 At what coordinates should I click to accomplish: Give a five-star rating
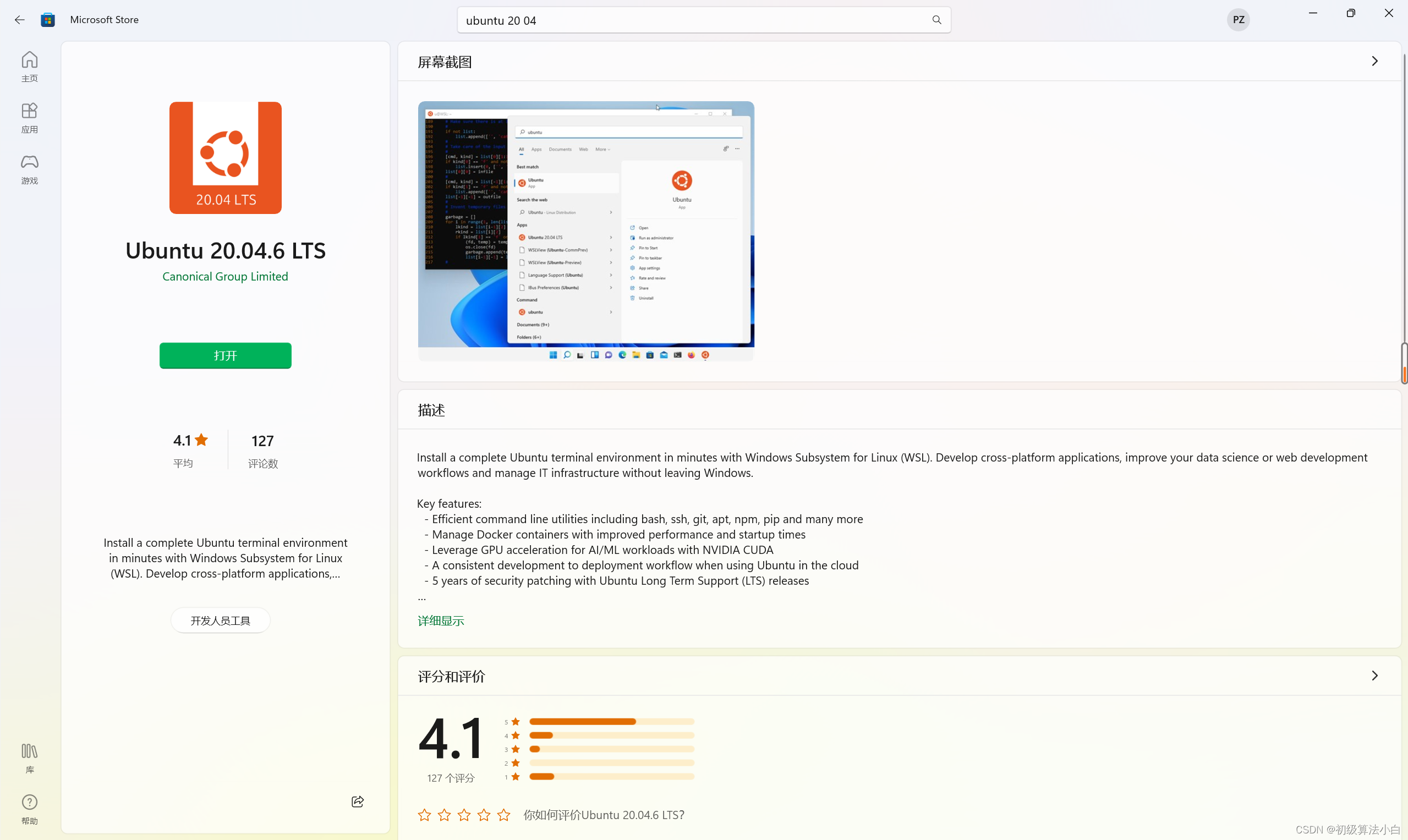coord(503,815)
